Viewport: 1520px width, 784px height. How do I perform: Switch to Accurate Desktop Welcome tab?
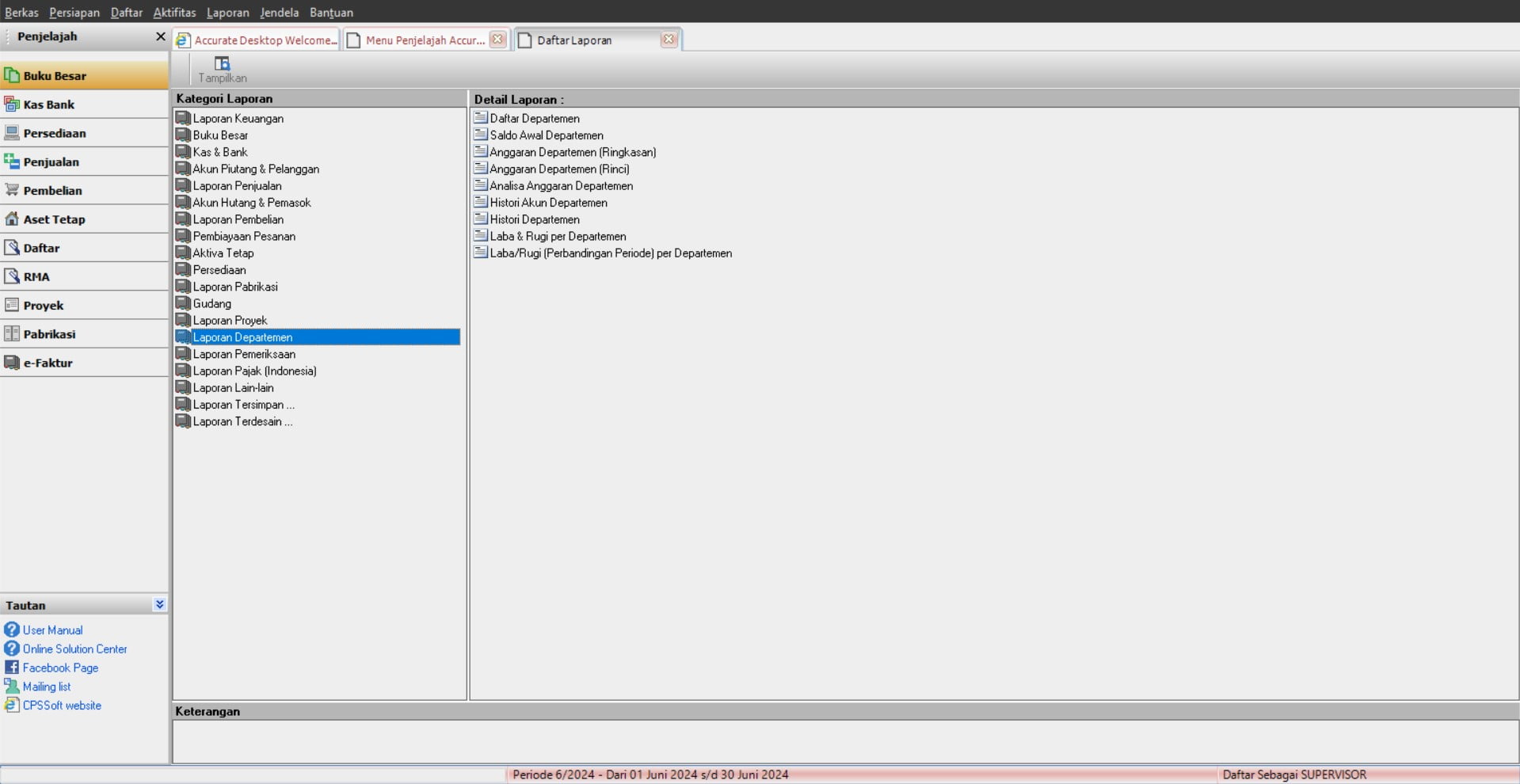[257, 40]
